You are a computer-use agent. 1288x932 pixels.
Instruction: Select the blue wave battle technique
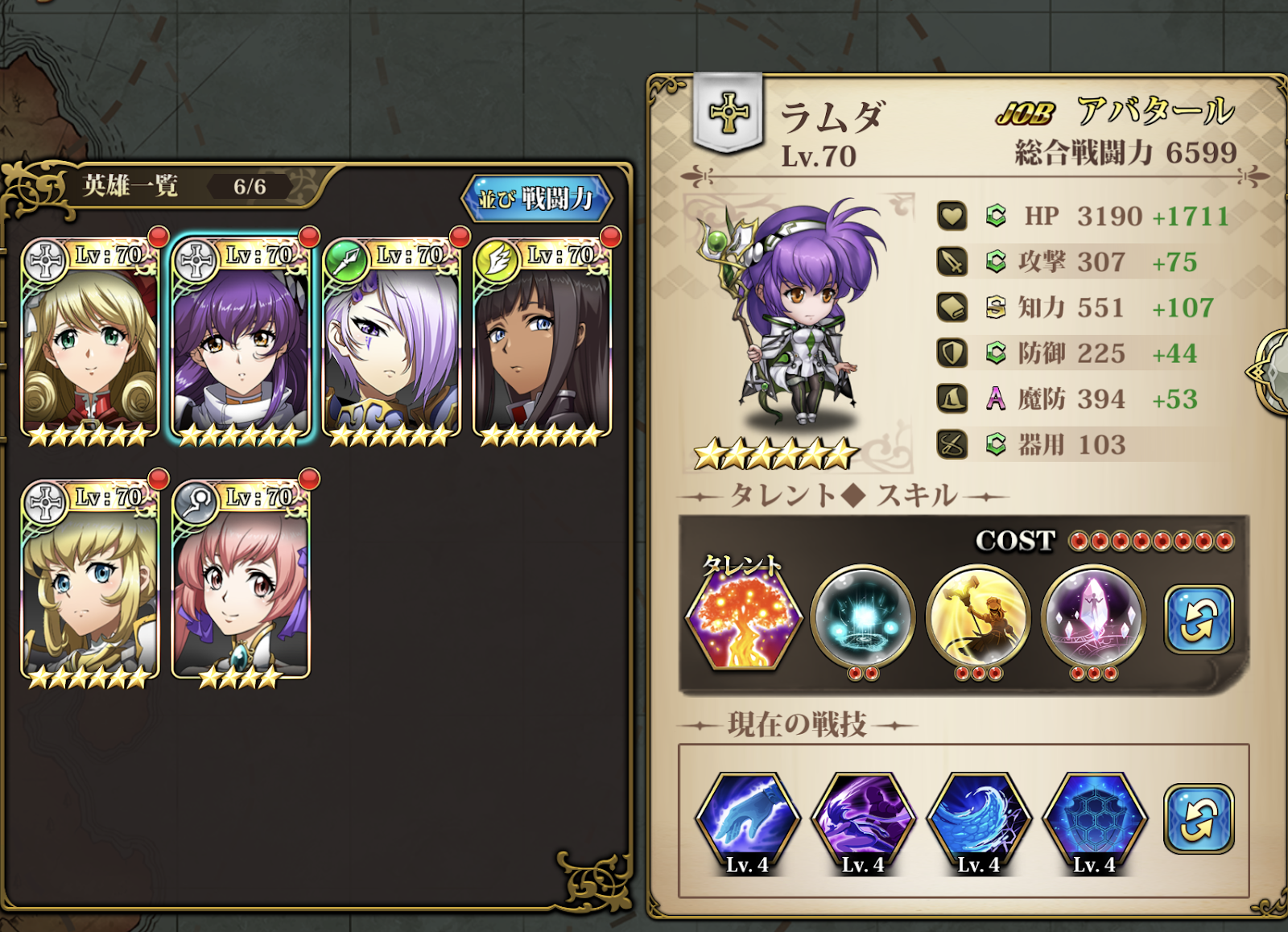click(978, 823)
